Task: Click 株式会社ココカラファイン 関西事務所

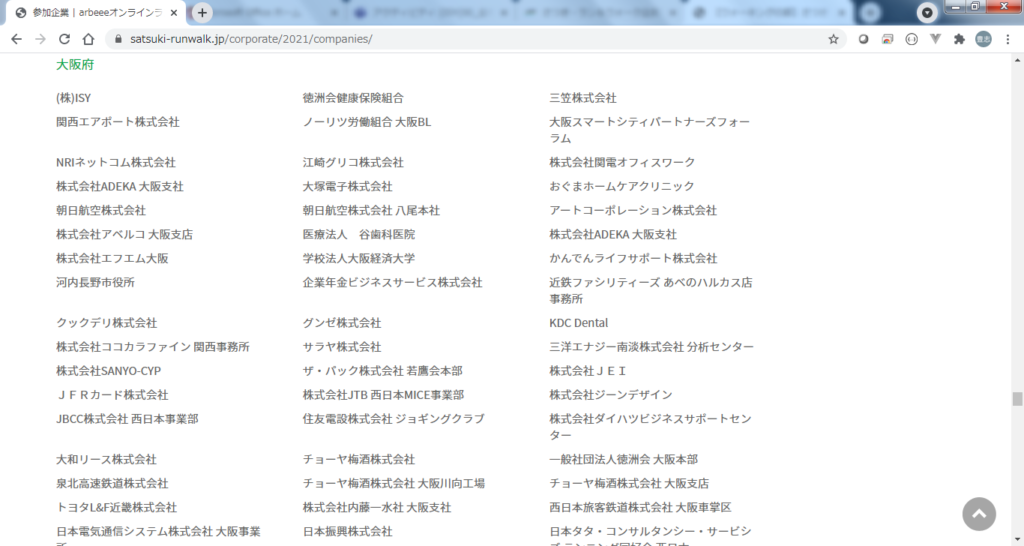Action: pos(153,347)
